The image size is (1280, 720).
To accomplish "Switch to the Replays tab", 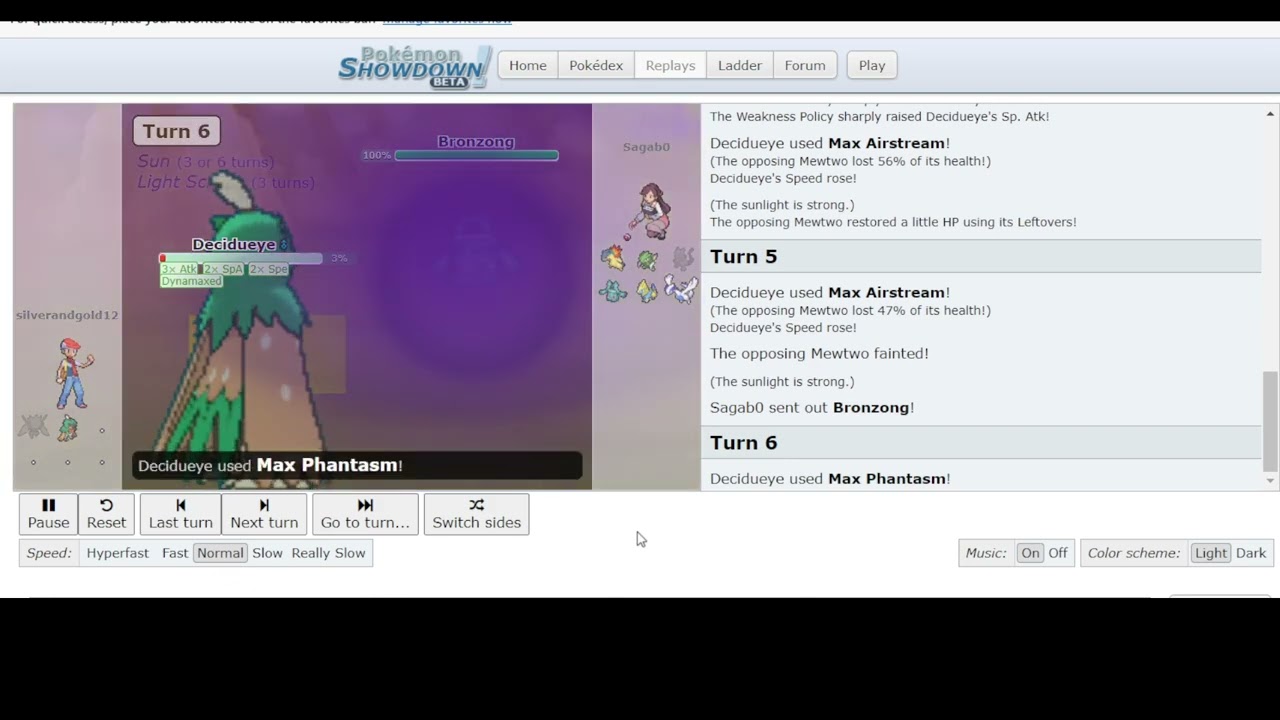I will [x=670, y=65].
